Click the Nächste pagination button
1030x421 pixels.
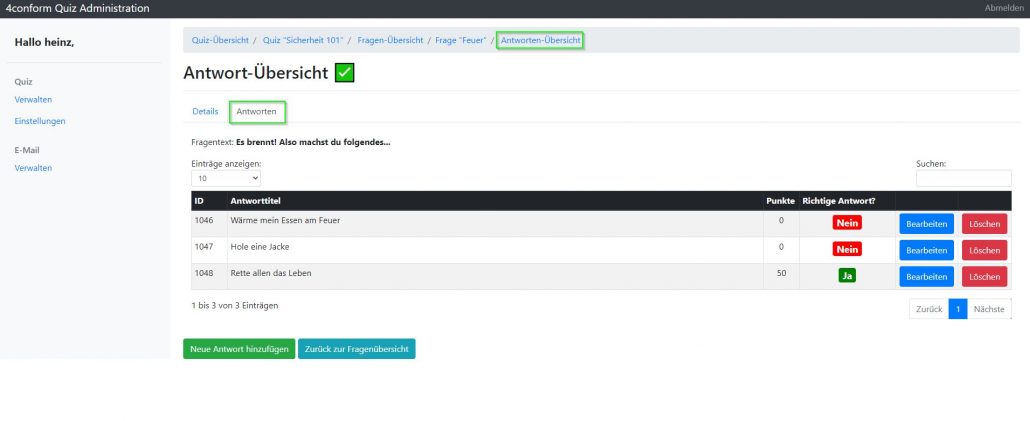point(989,309)
